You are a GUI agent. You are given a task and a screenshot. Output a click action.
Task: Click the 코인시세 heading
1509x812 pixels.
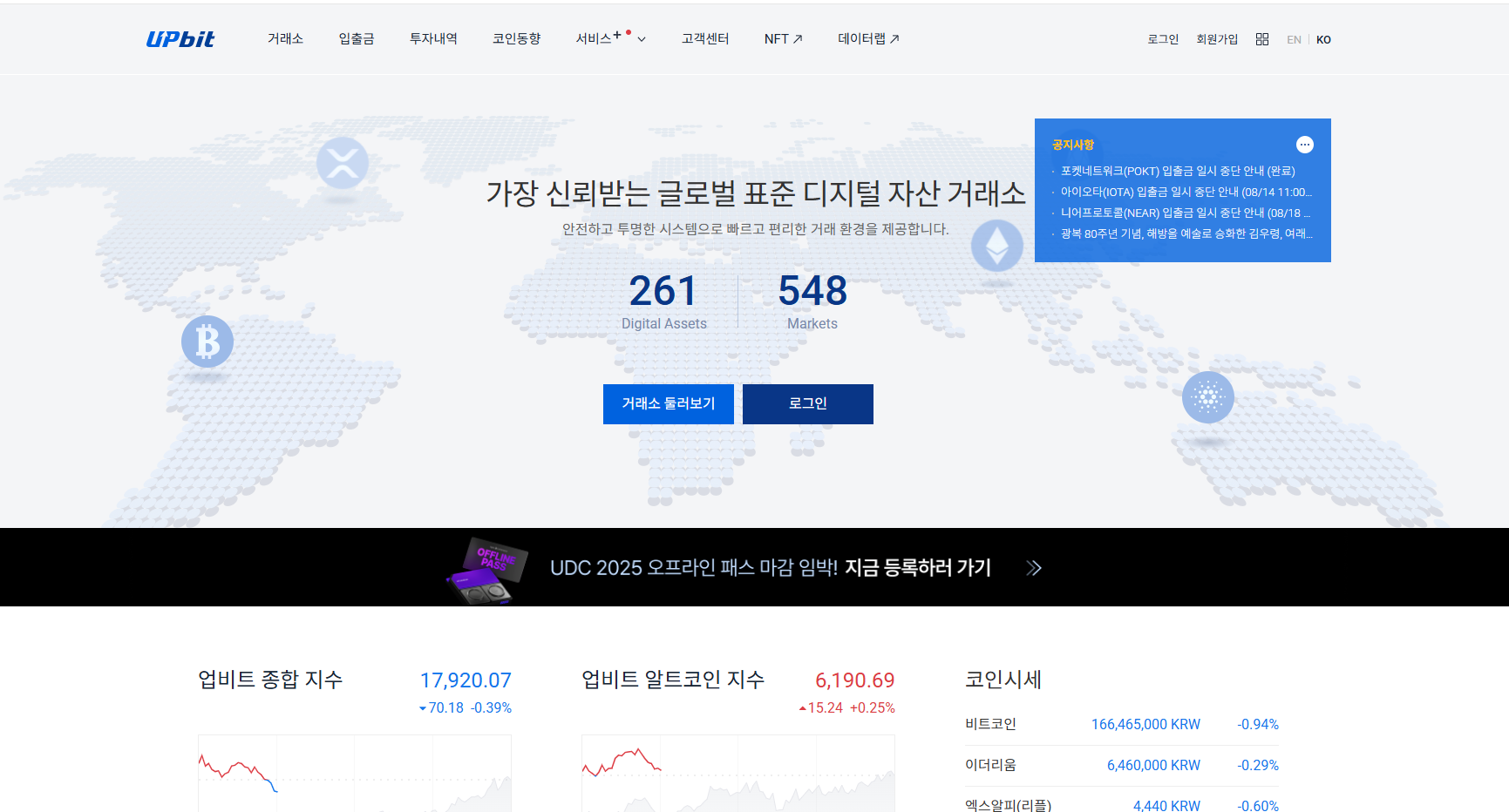(1003, 680)
